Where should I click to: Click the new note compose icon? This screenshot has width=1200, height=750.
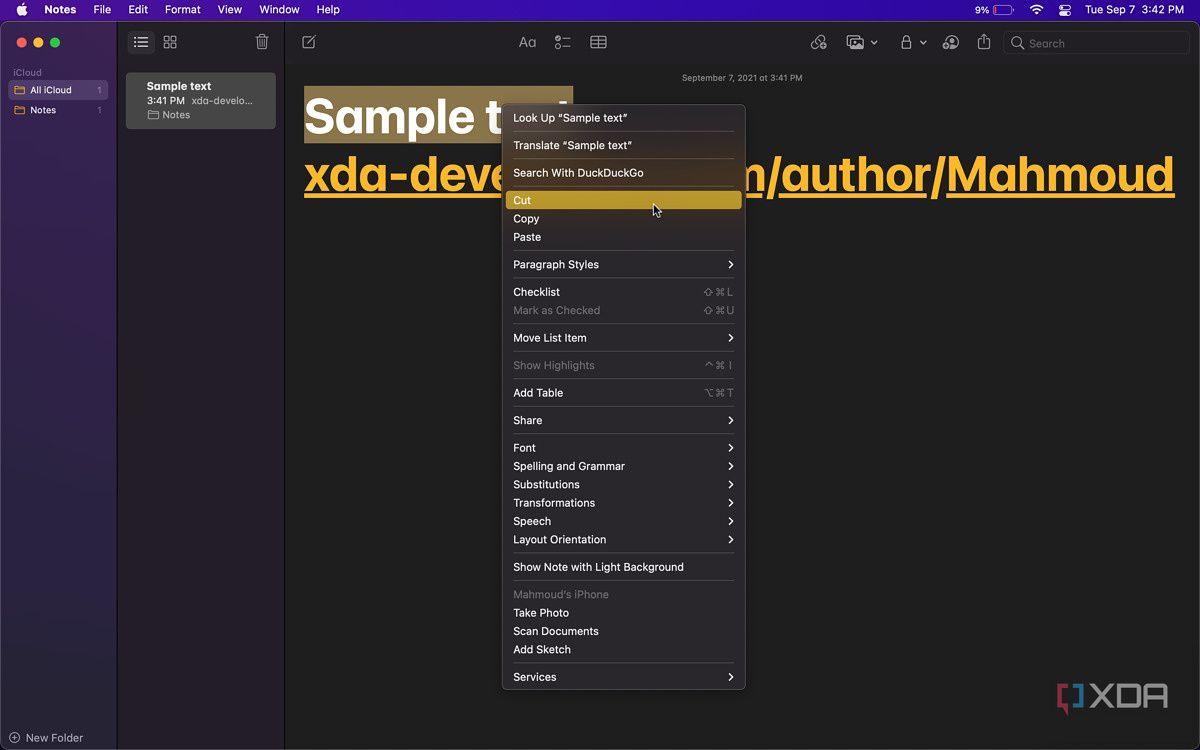point(309,42)
